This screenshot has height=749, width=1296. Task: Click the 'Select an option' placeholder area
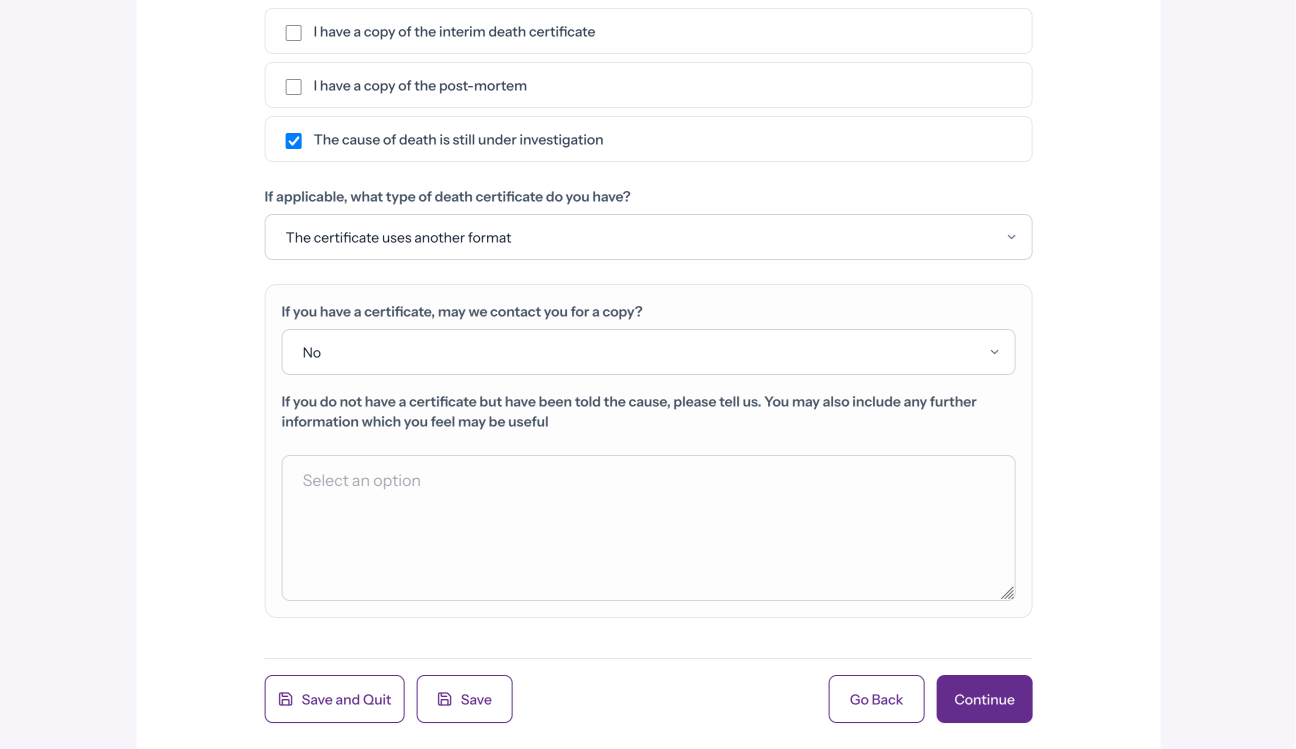361,480
